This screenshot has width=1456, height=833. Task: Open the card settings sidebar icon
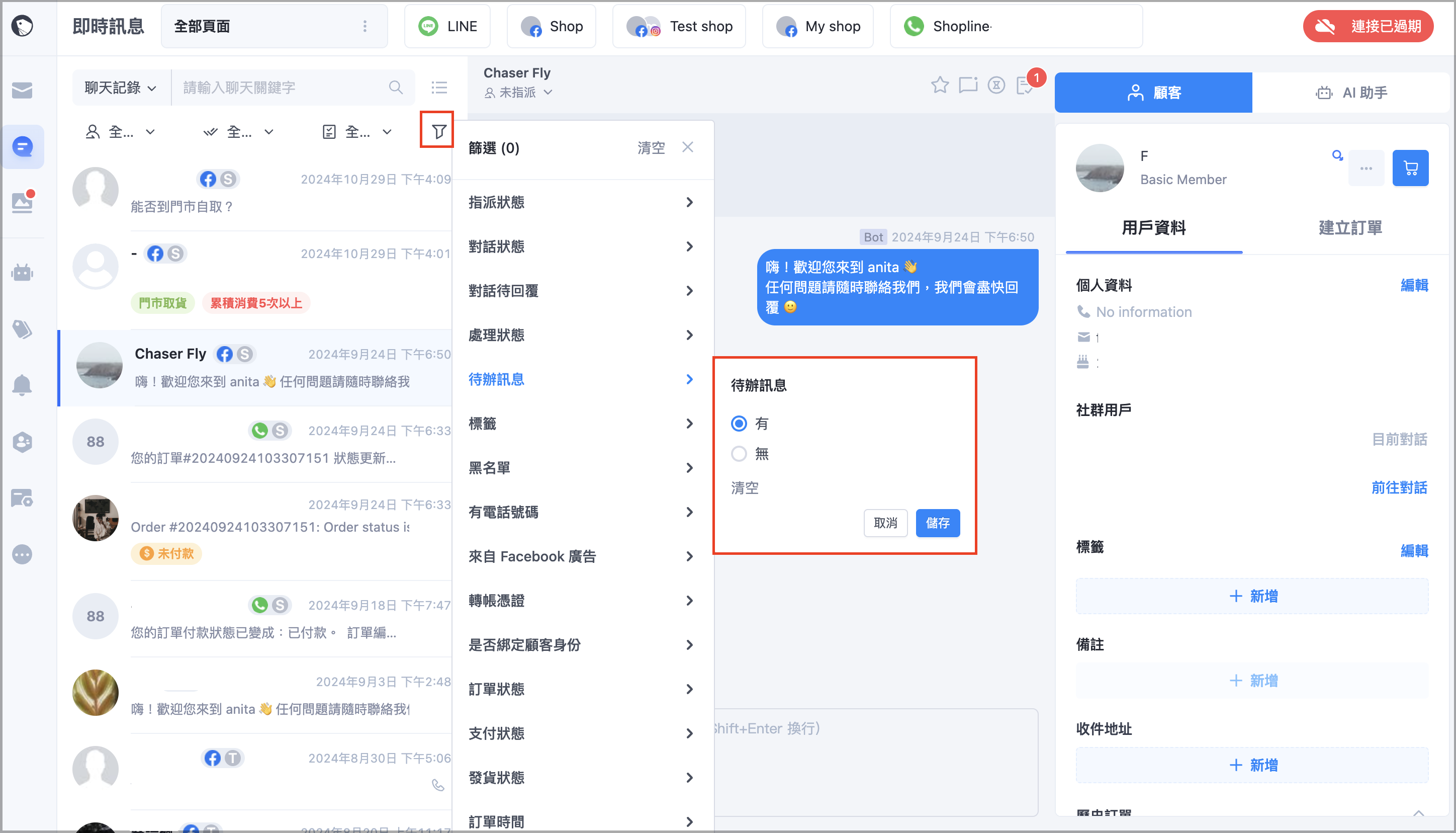click(22, 498)
